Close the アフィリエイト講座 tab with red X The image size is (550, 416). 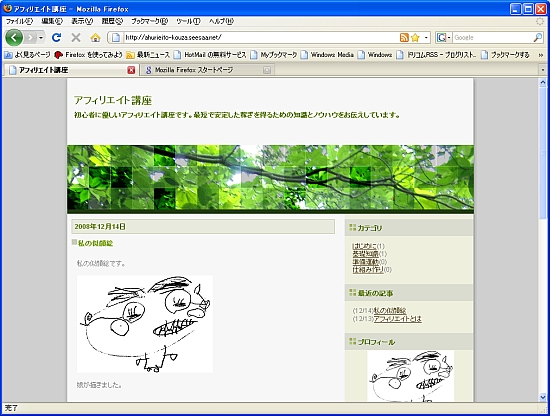[131, 70]
